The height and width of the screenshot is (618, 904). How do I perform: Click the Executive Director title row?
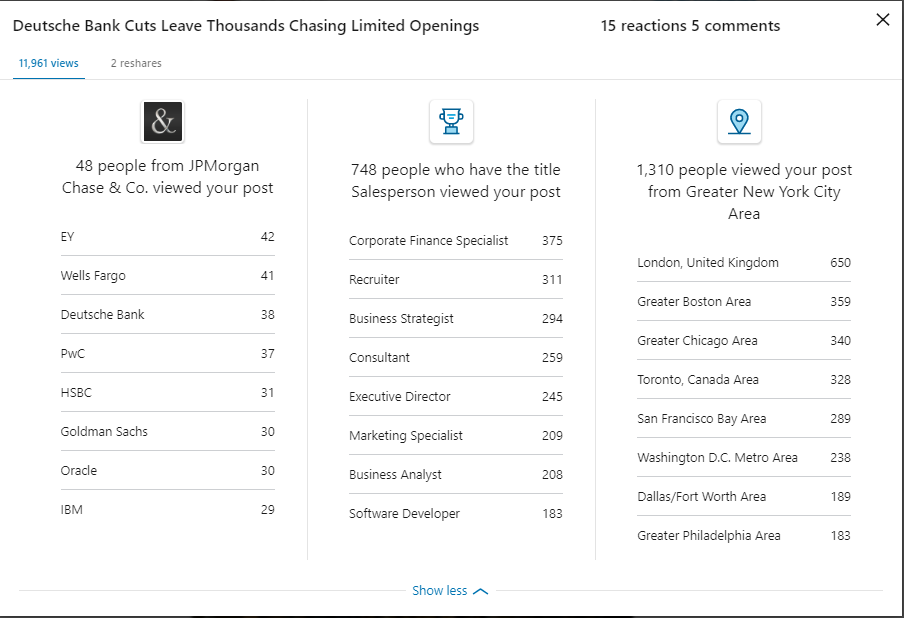[x=455, y=397]
